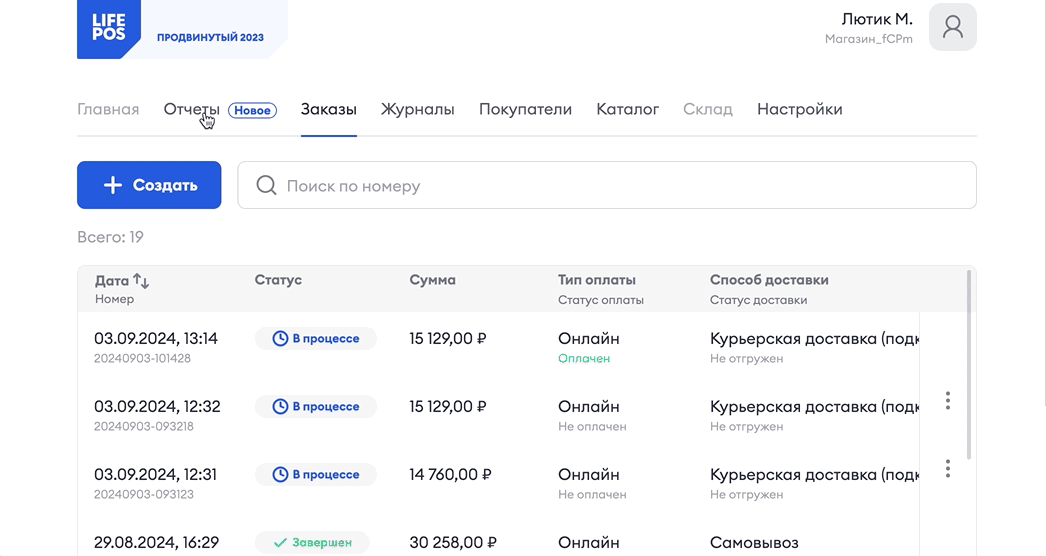This screenshot has width=1046, height=556.
Task: Click the clock icon of the 13:14 order status
Action: point(280,338)
